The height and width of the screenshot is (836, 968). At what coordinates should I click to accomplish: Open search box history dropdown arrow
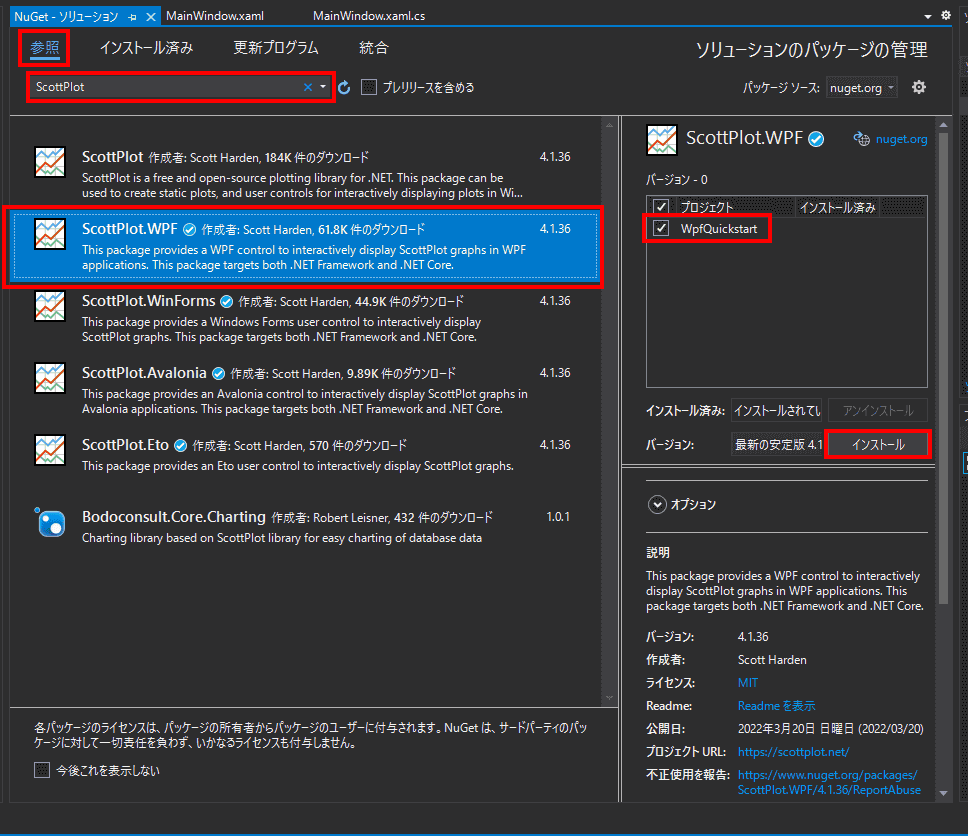[323, 87]
